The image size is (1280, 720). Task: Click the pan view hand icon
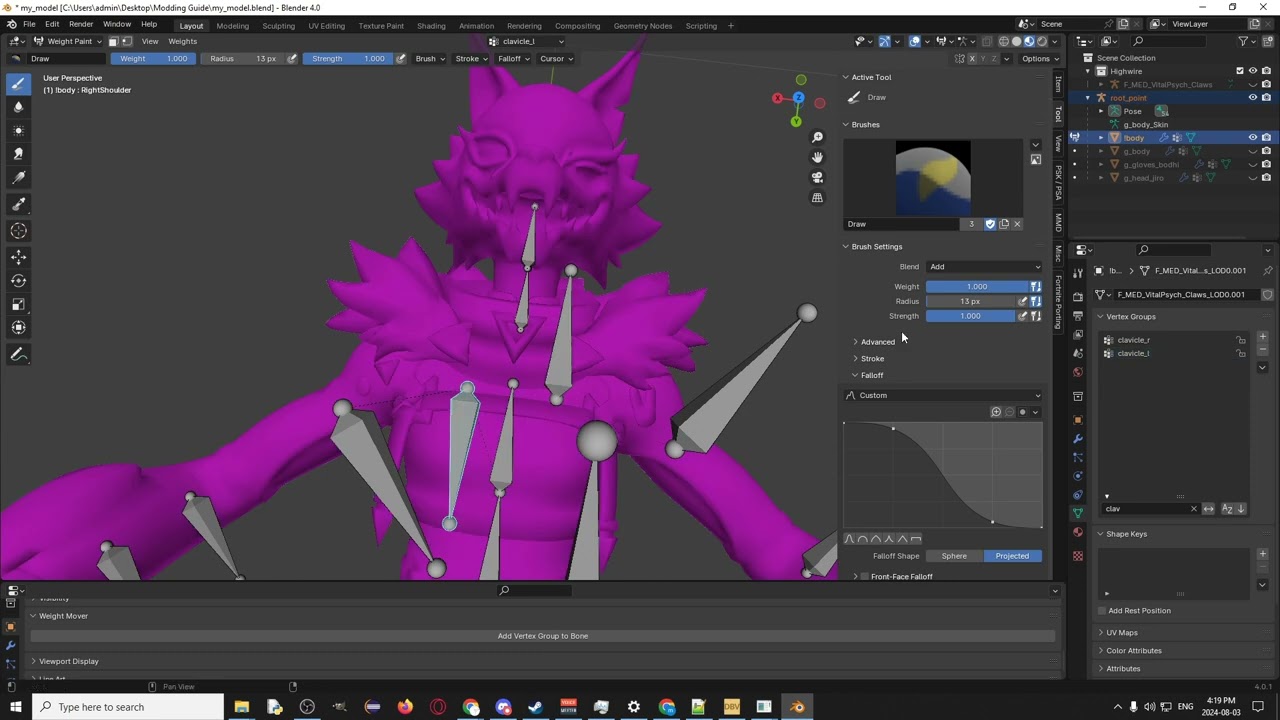817,157
